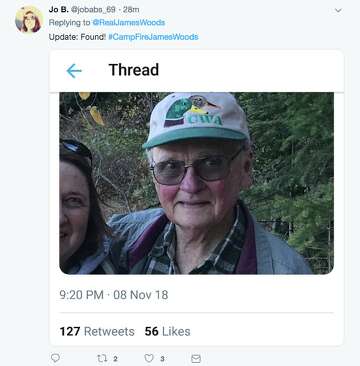Open the @RealJamesWoods mention link
Screen dimensions: 360x366
[x=128, y=23]
